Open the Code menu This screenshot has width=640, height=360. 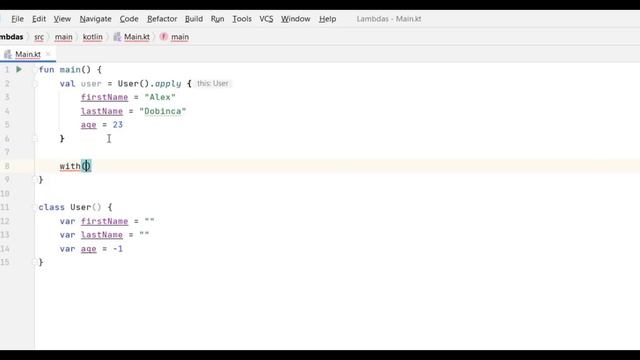point(129,19)
